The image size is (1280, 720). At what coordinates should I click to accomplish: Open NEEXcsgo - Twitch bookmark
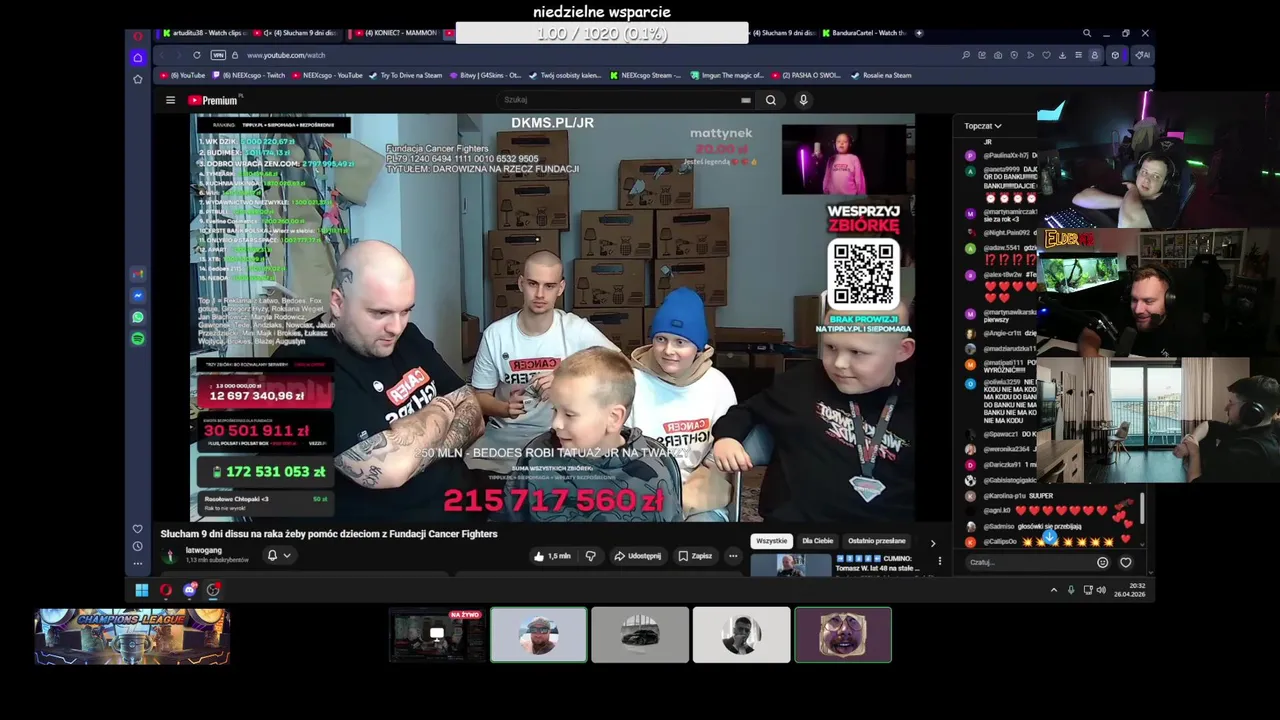tap(248, 75)
